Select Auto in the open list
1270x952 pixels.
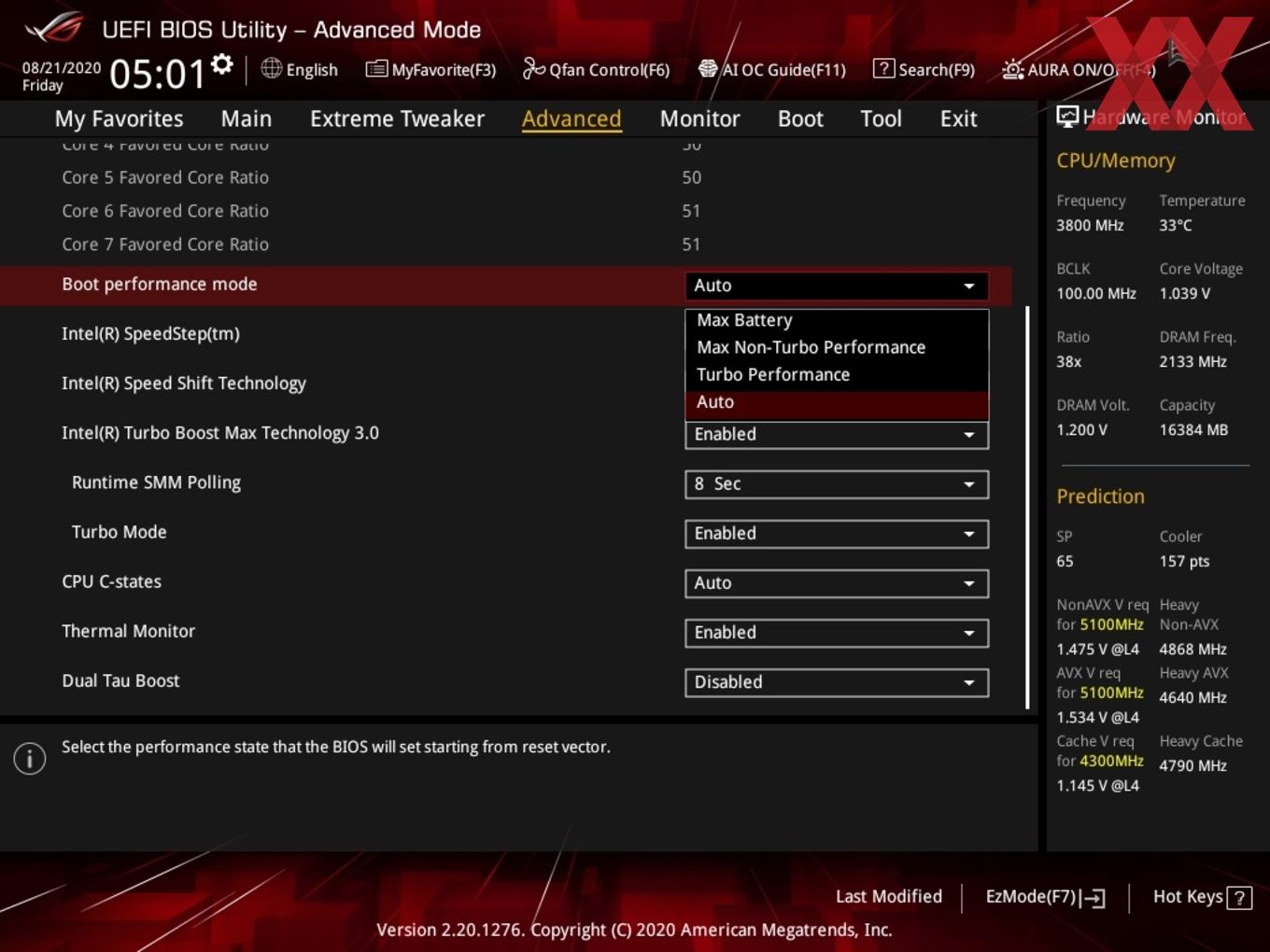pyautogui.click(x=837, y=402)
